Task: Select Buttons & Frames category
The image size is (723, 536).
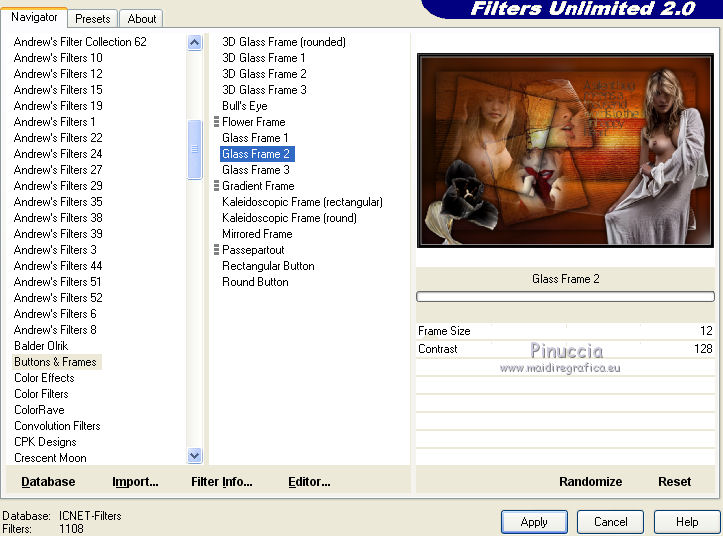Action: point(55,362)
